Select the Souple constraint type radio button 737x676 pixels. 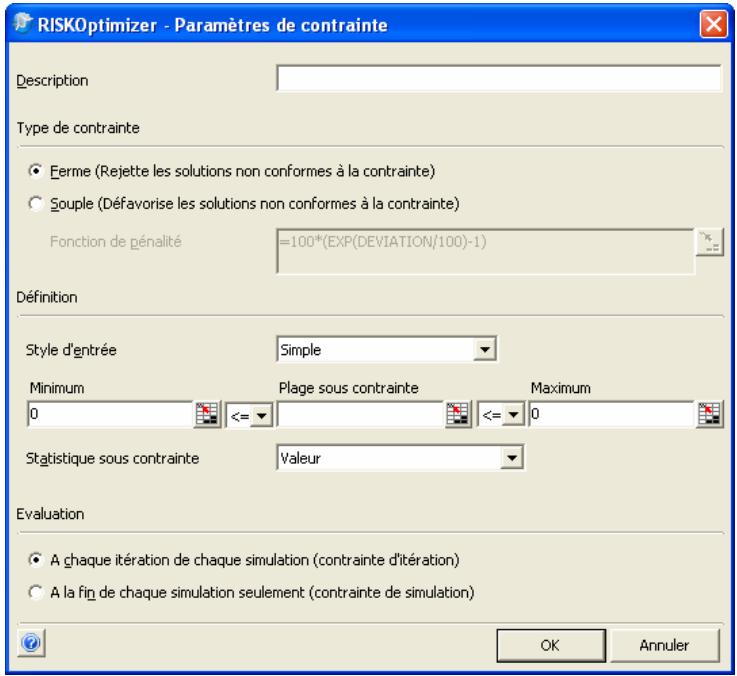[36, 204]
